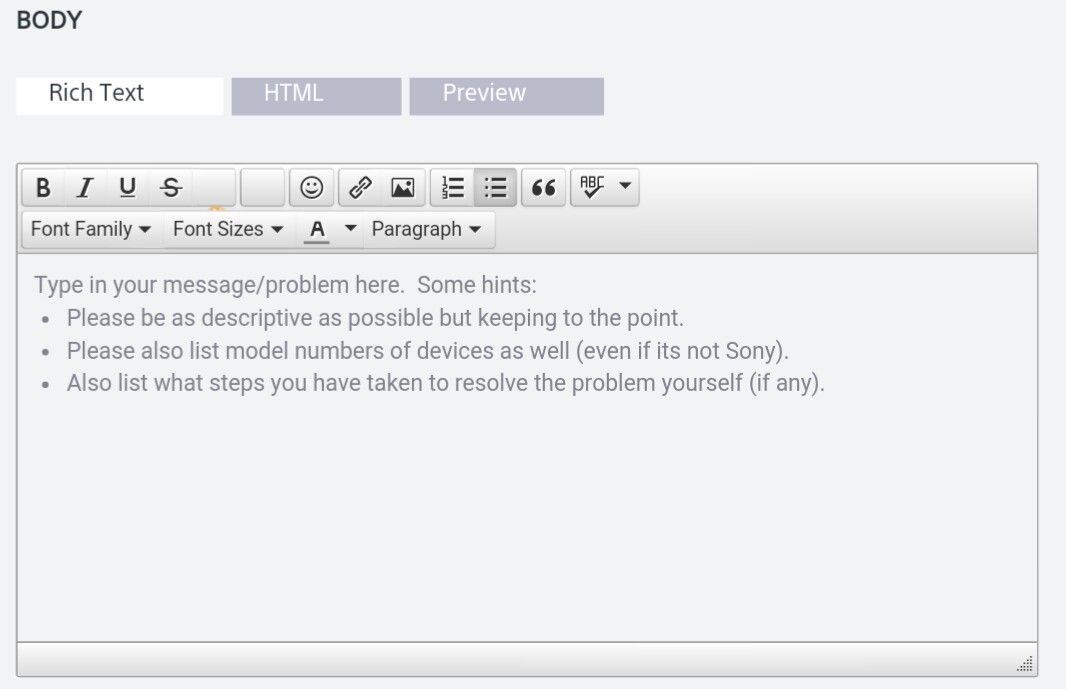Viewport: 1066px width, 689px height.
Task: Toggle italic formatting
Action: 85,188
